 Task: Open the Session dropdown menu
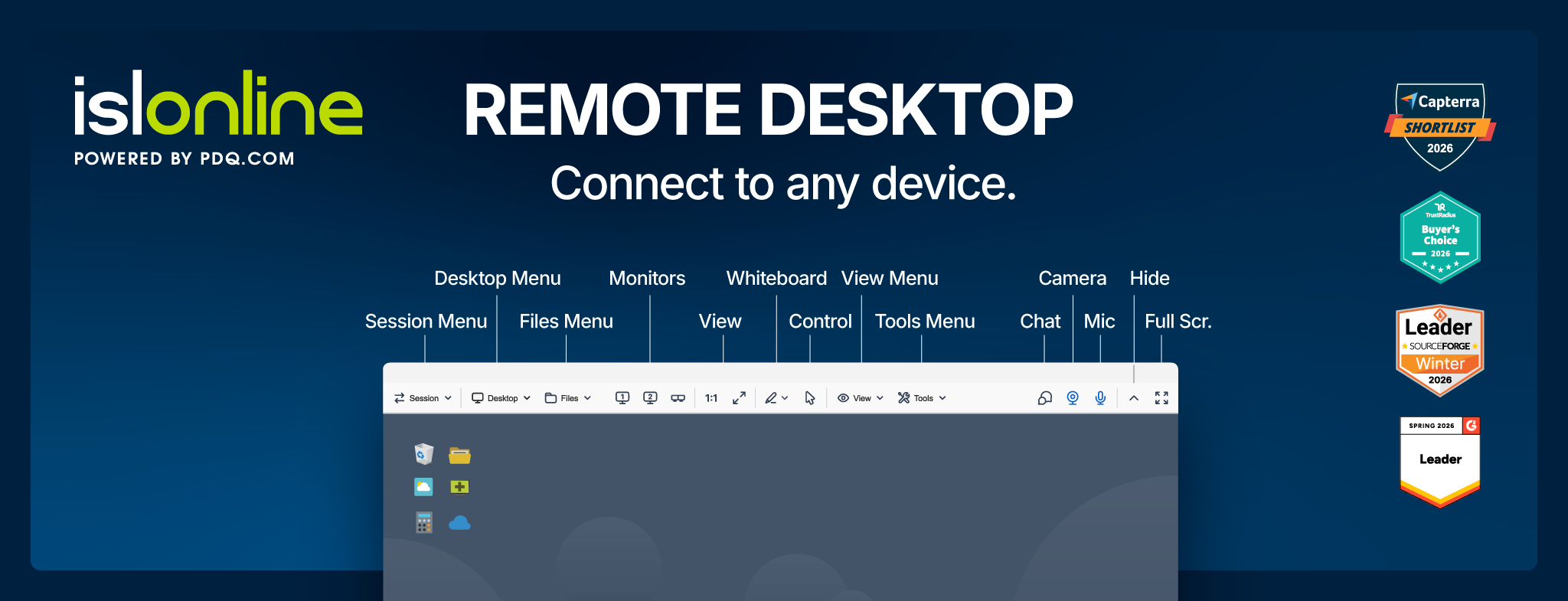tap(423, 398)
